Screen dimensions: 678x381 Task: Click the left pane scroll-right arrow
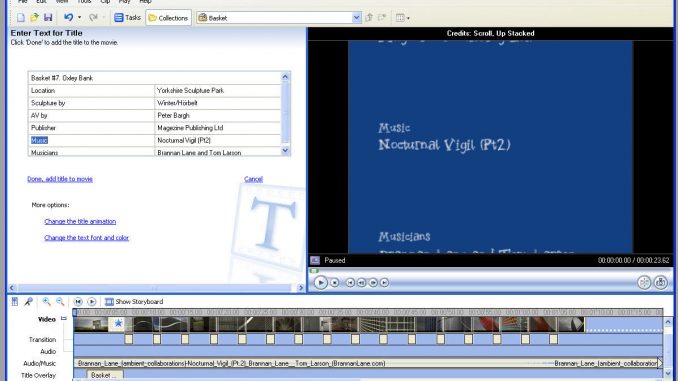pyautogui.click(x=301, y=288)
